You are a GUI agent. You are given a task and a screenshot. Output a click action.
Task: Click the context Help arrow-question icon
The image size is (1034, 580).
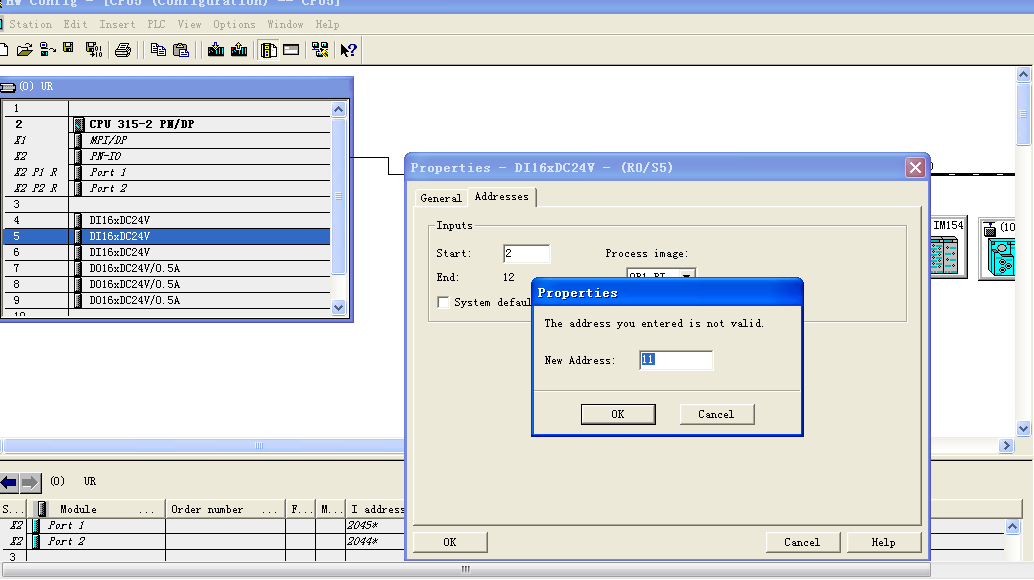(348, 50)
